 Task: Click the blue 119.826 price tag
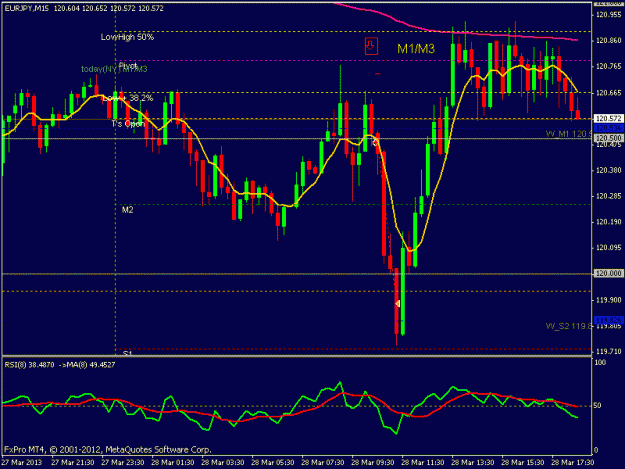pyautogui.click(x=609, y=320)
